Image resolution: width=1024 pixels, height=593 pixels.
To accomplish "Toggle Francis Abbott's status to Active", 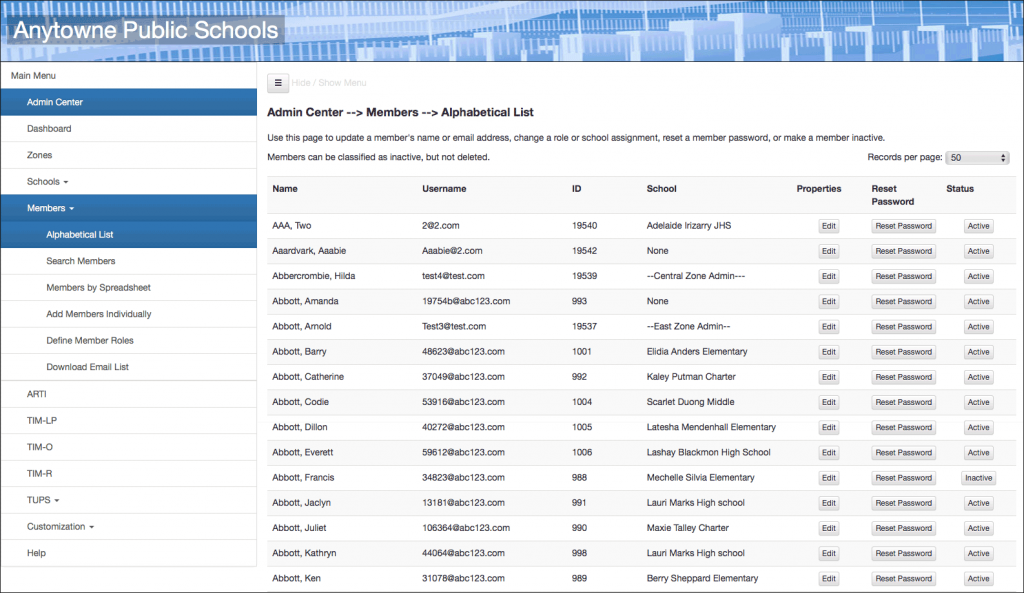I will (x=978, y=477).
